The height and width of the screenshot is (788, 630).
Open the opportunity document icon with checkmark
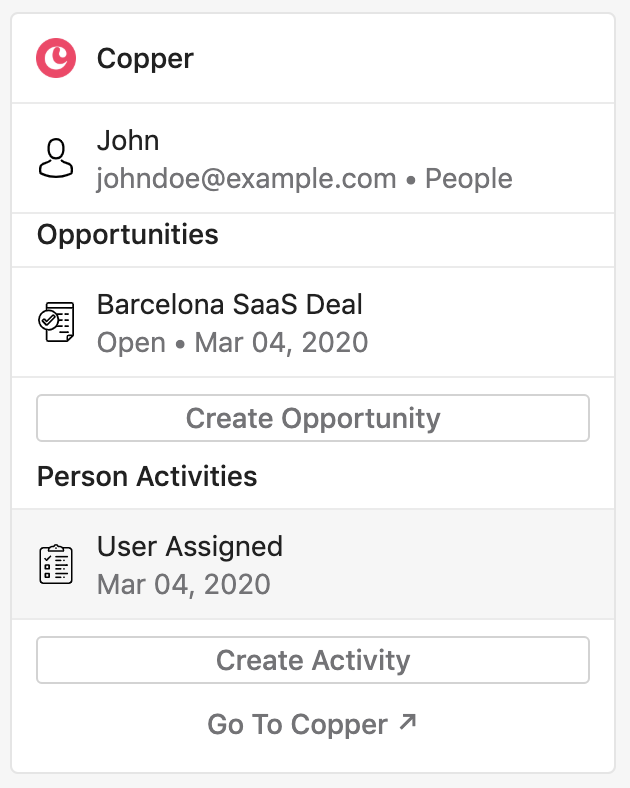pyautogui.click(x=56, y=322)
